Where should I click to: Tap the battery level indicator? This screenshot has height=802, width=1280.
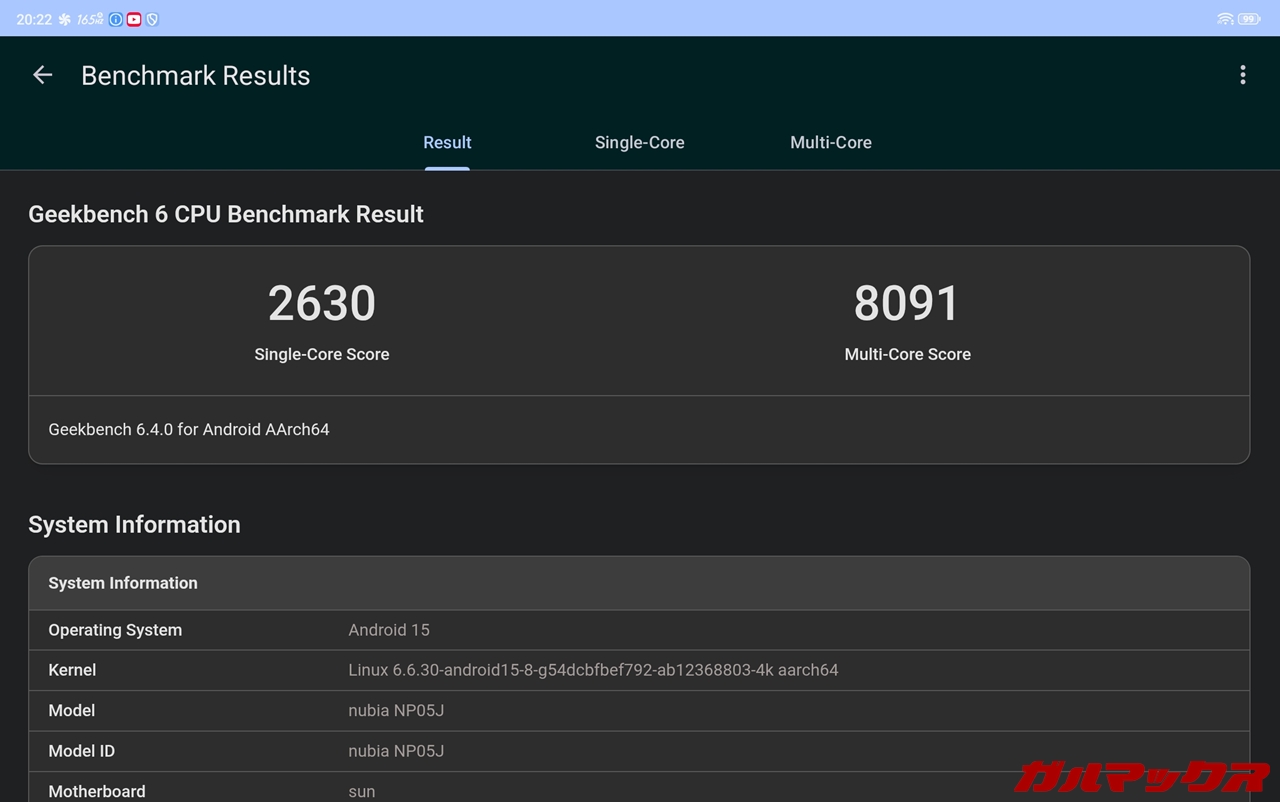(x=1249, y=19)
